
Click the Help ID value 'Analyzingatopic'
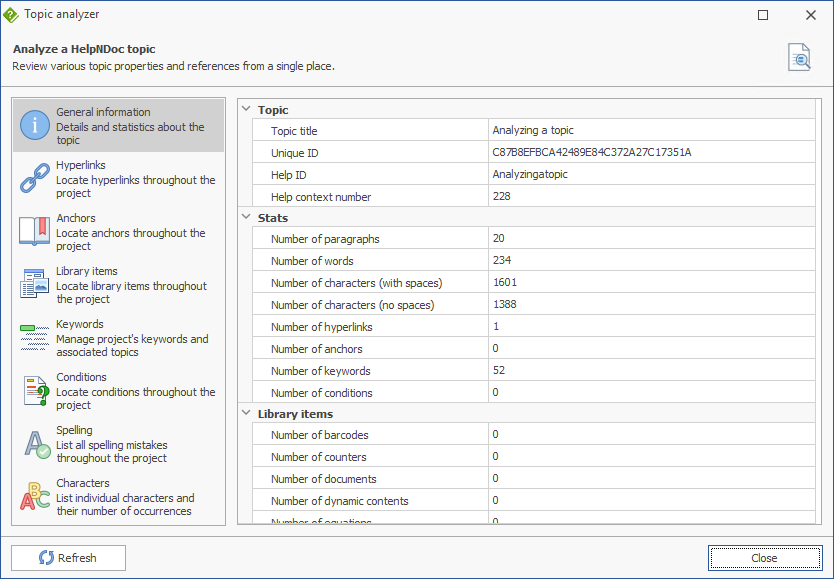(x=530, y=174)
